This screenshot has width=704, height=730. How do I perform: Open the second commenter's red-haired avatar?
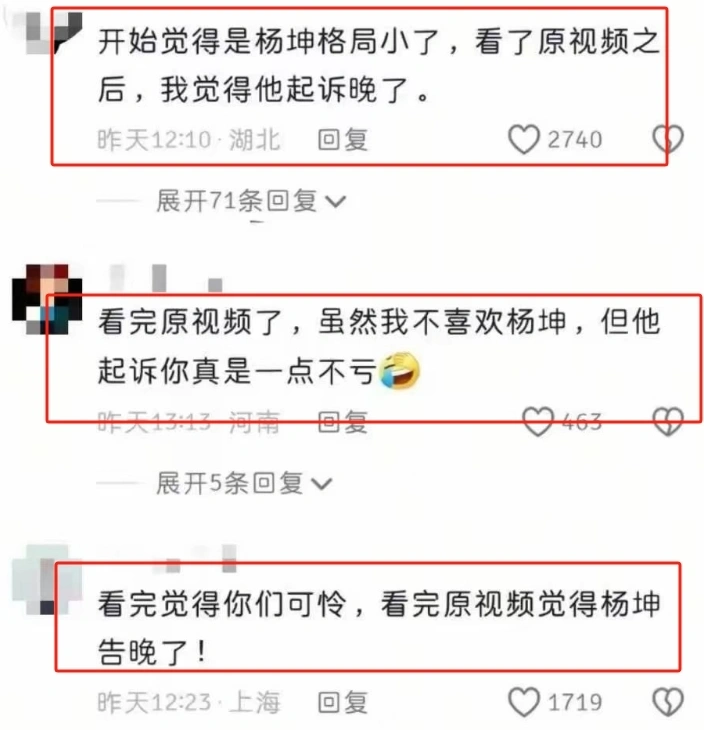tap(47, 299)
